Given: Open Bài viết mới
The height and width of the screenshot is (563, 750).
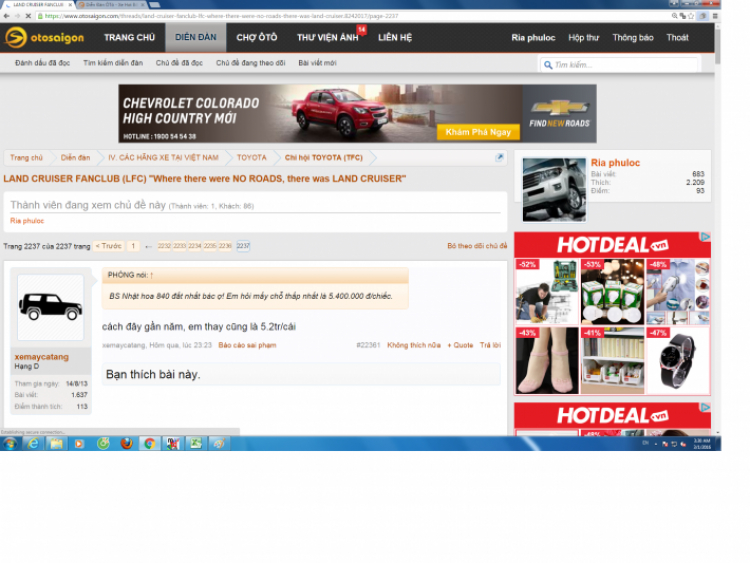Looking at the screenshot, I should [x=317, y=63].
